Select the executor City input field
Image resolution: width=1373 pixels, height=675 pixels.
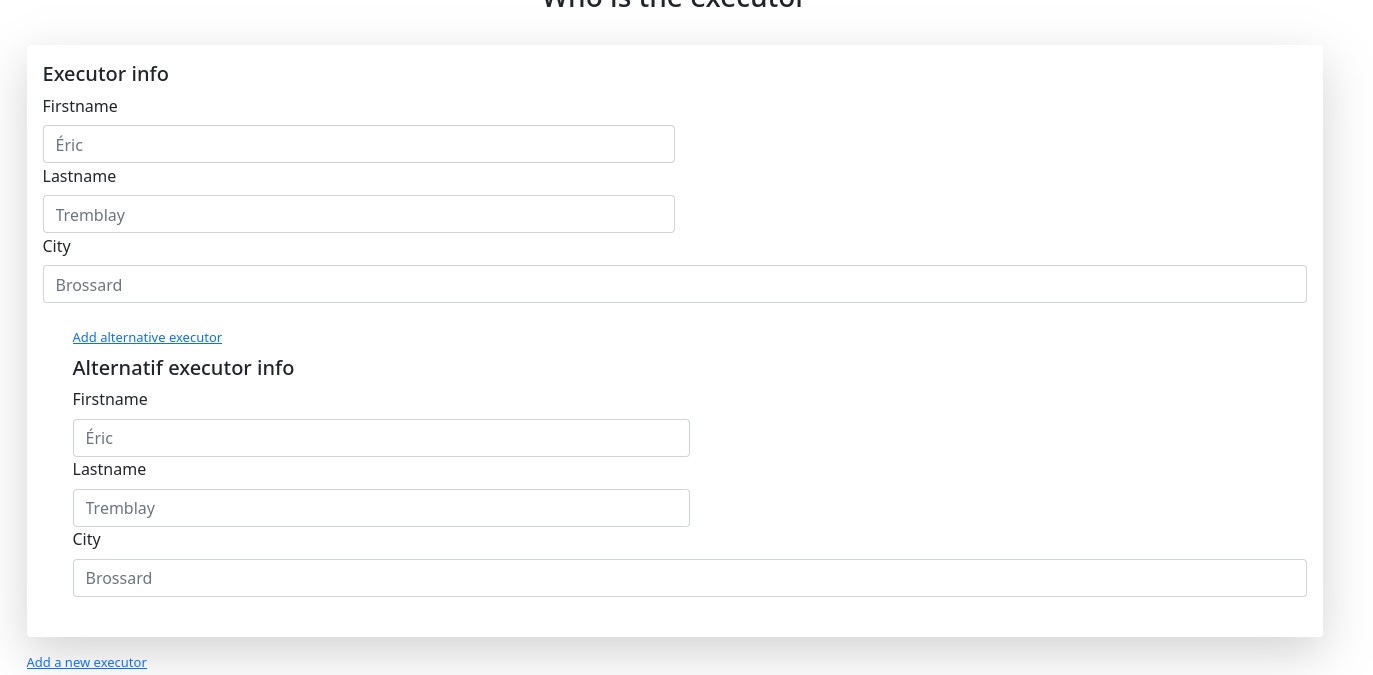point(674,284)
